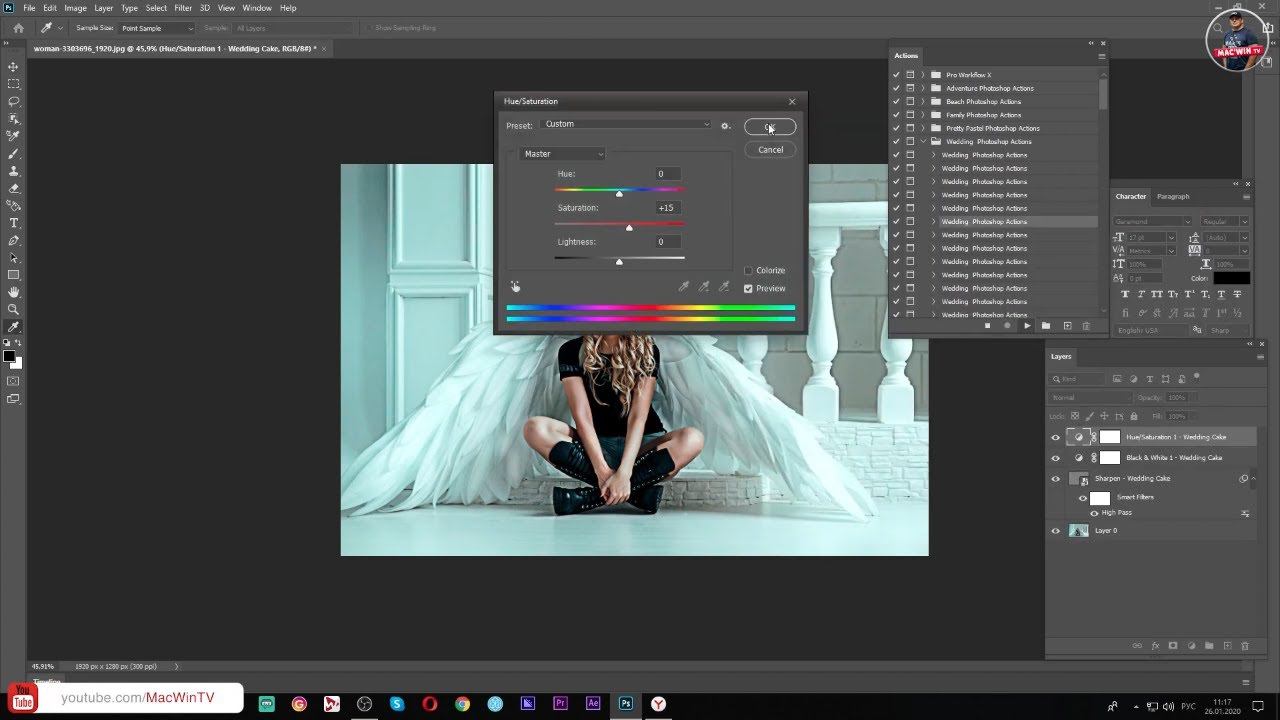The width and height of the screenshot is (1280, 720).
Task: Click the Stop button in Actions panel
Action: click(x=987, y=326)
